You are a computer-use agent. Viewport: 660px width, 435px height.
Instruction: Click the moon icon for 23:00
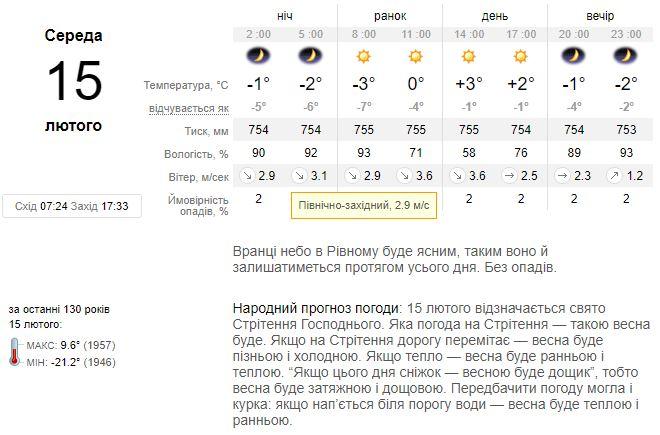click(625, 56)
